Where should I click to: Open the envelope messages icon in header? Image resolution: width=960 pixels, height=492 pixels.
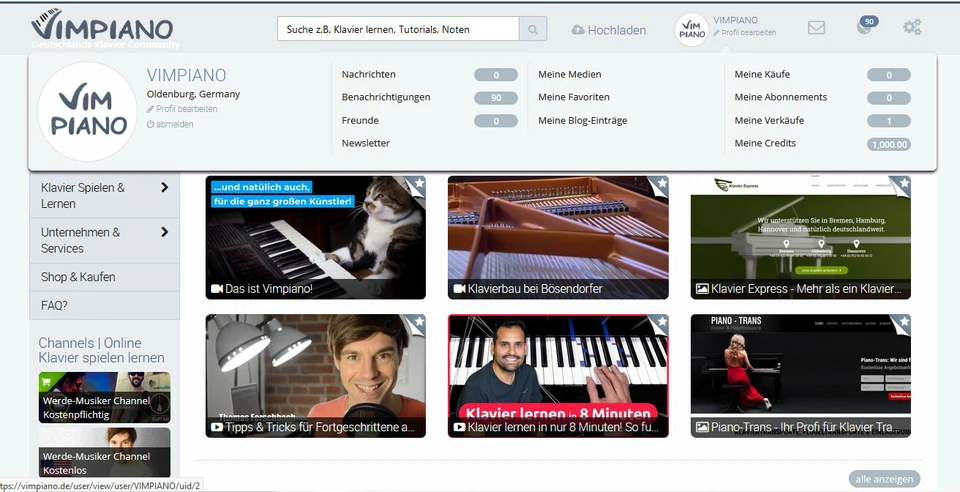pos(816,28)
